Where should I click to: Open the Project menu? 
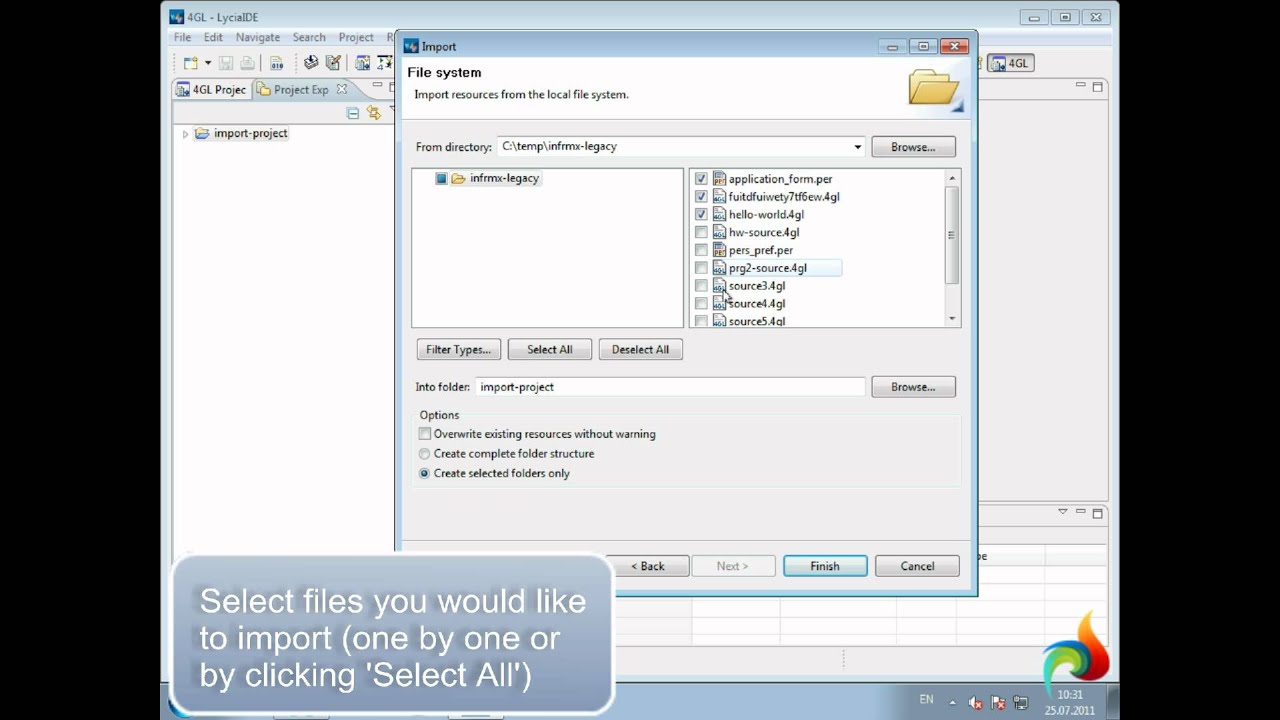pyautogui.click(x=356, y=37)
